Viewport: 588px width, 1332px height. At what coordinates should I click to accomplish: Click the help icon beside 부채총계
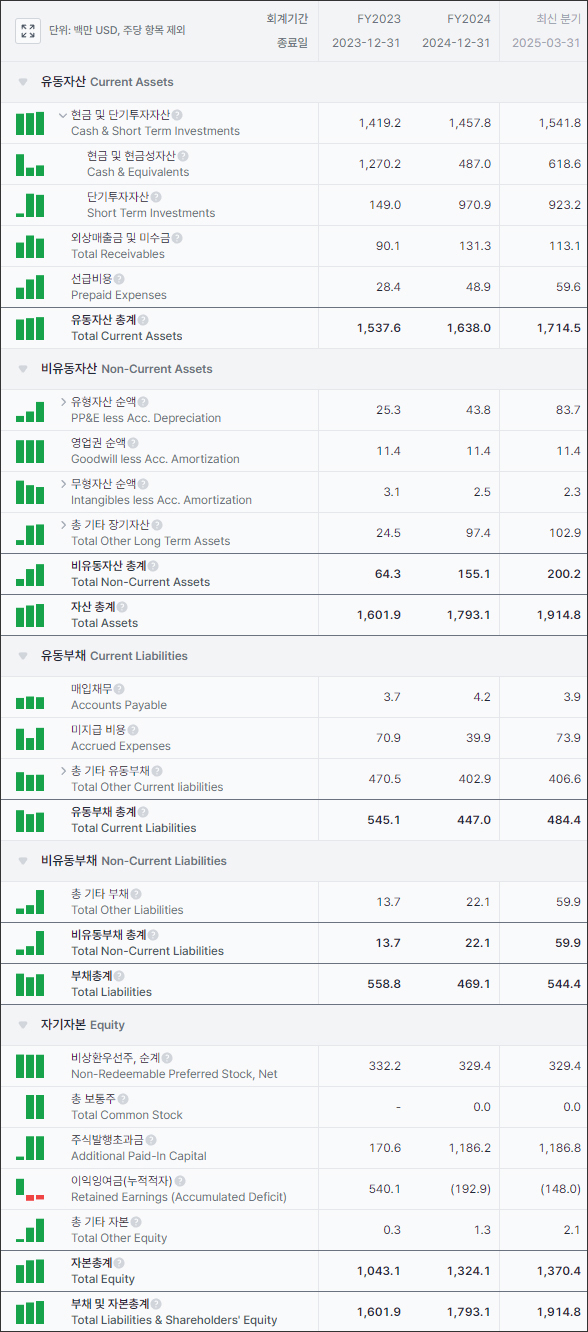pyautogui.click(x=119, y=976)
